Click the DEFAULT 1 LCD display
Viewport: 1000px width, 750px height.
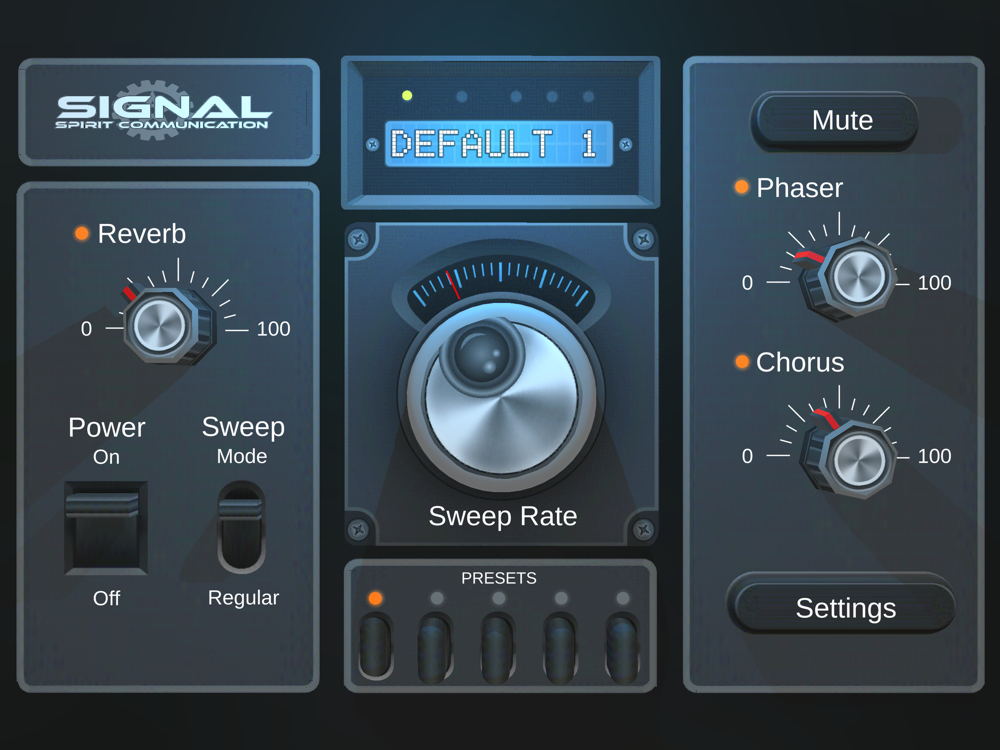pos(499,144)
